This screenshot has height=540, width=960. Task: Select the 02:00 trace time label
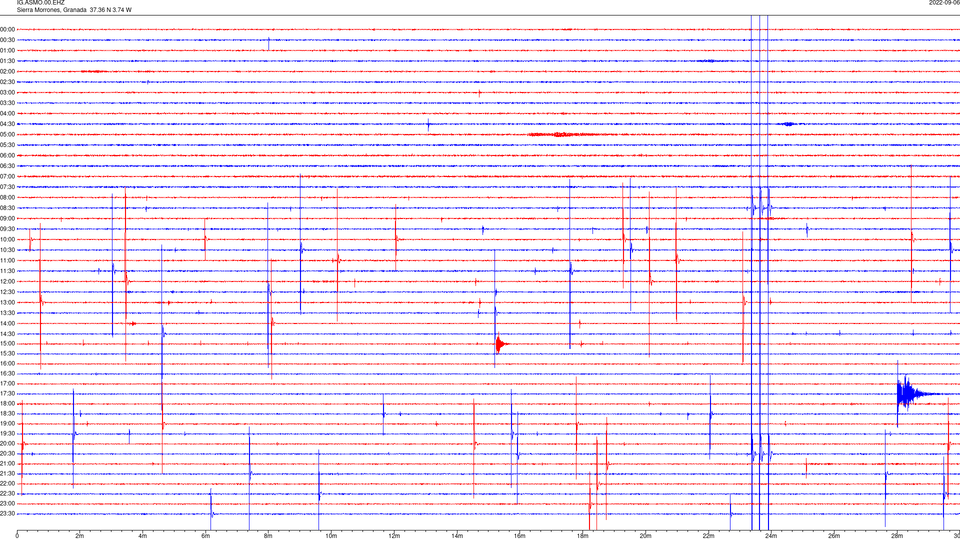click(8, 72)
